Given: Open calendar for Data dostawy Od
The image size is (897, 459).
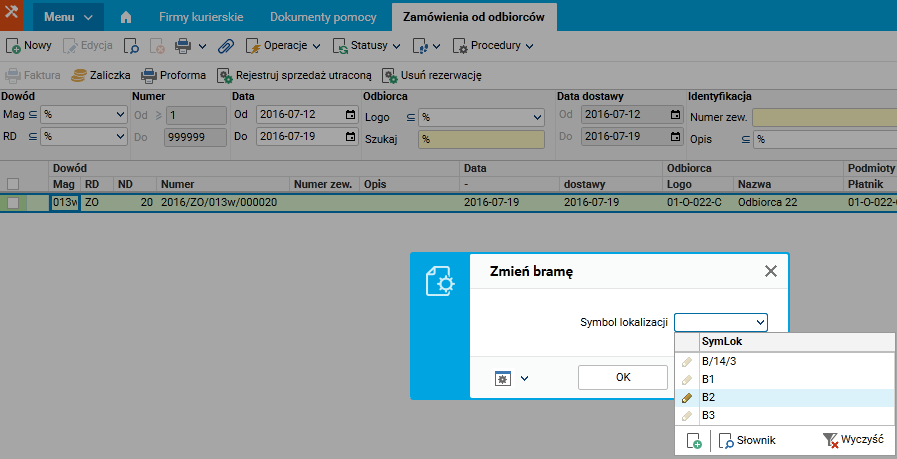Looking at the screenshot, I should coord(676,114).
